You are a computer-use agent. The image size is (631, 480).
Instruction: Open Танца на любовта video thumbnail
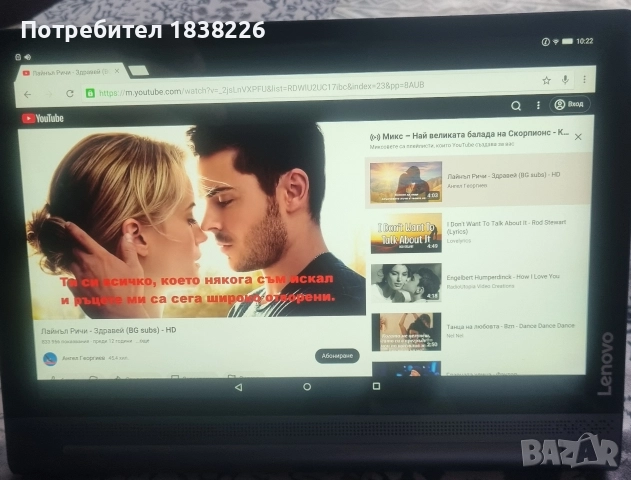[x=406, y=332]
